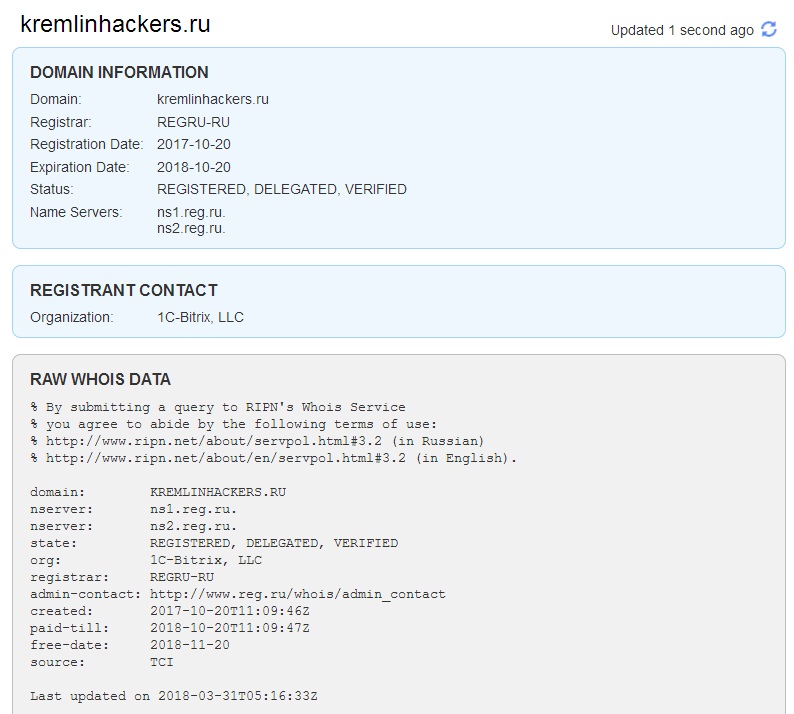Click the refresh icon beside the updated time
This screenshot has width=794, height=714.
point(769,30)
